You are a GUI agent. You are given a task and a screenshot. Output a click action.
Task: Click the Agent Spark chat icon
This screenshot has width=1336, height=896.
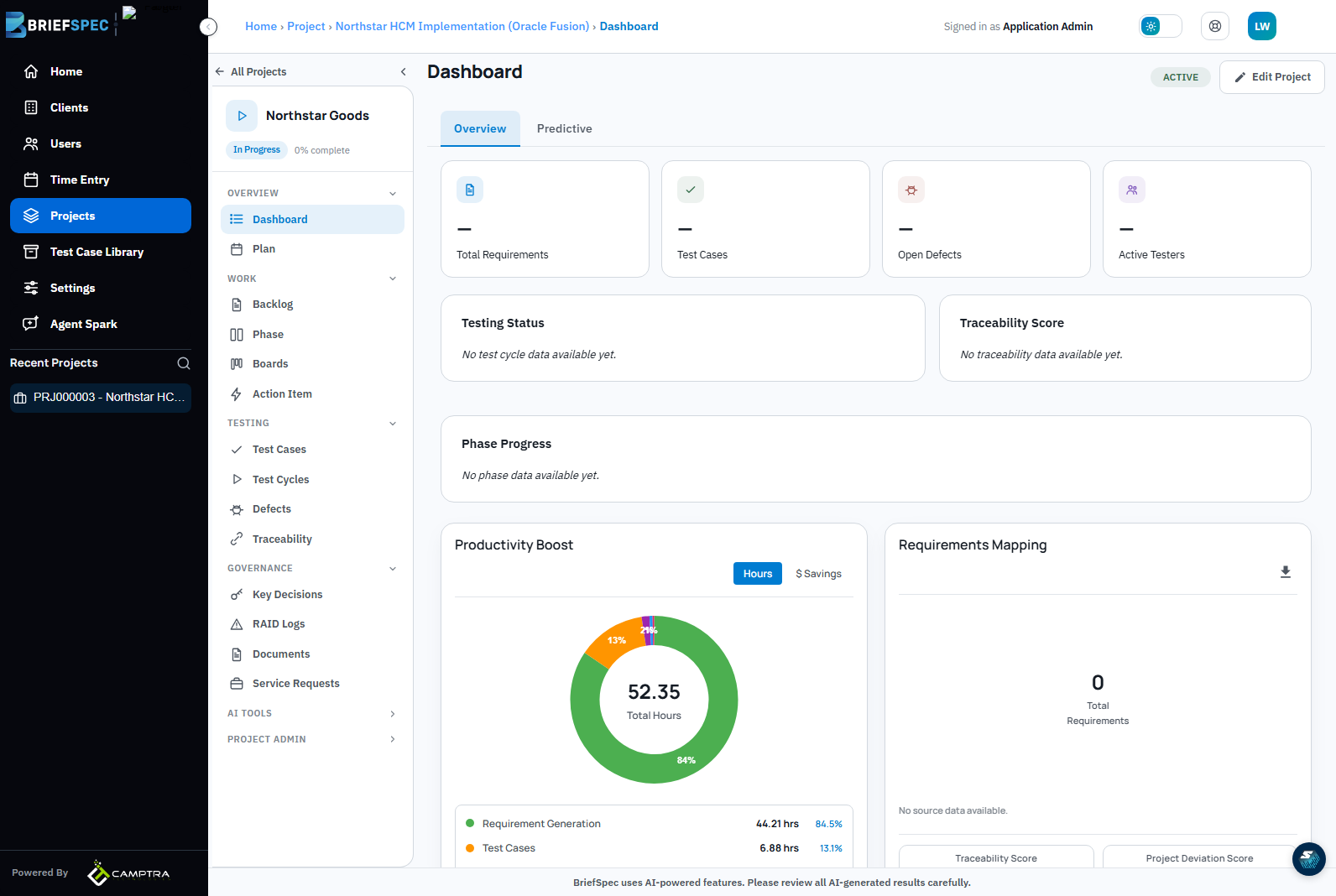point(31,324)
